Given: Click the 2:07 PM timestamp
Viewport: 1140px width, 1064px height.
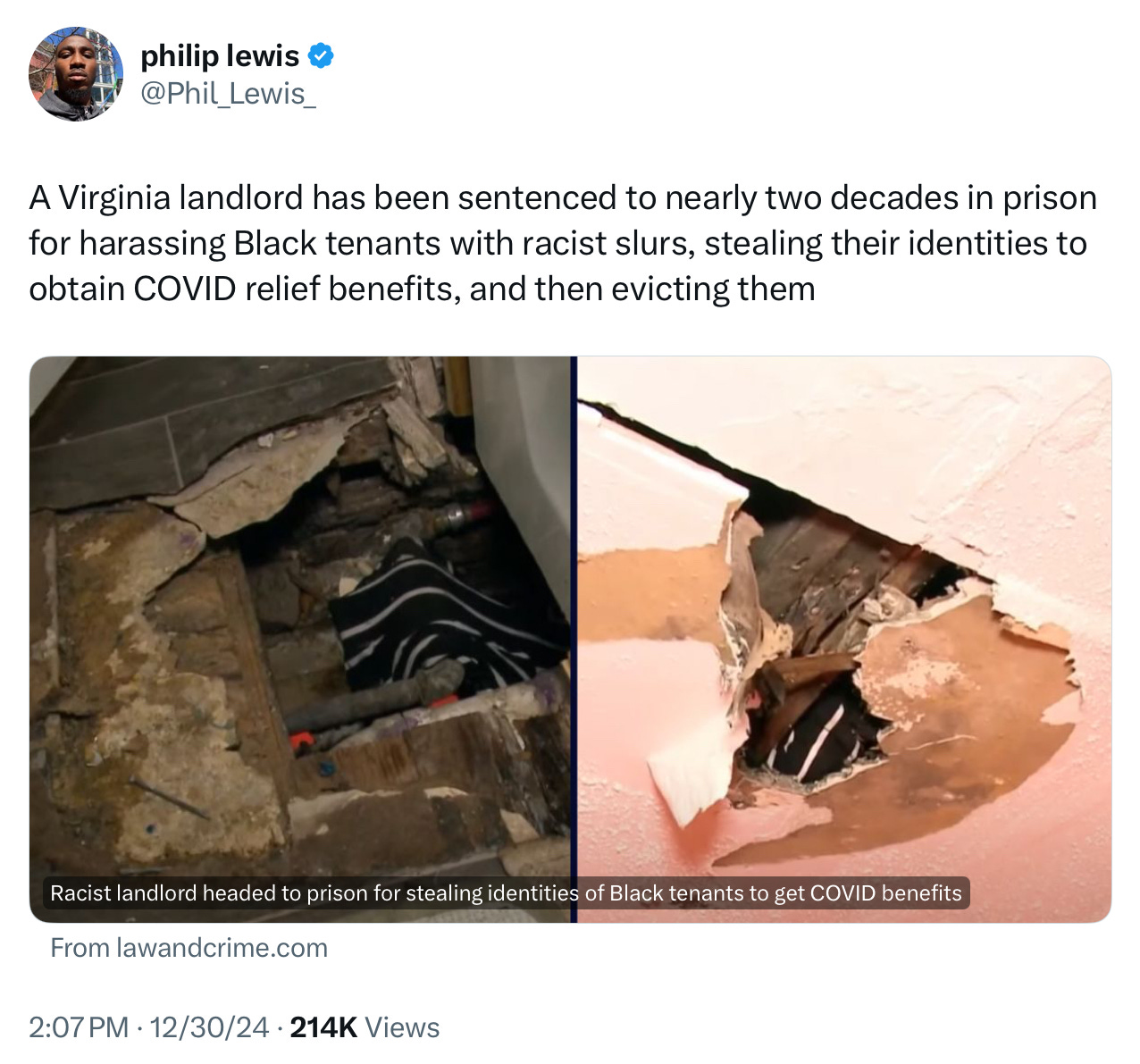Looking at the screenshot, I should coord(79,1027).
